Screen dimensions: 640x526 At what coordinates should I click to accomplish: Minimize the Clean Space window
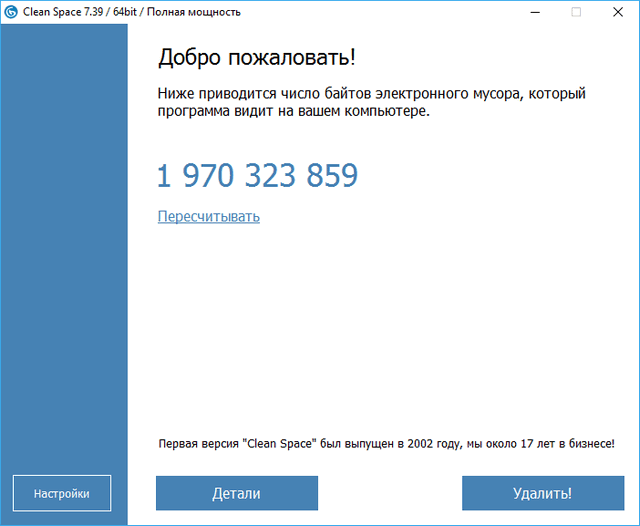(x=531, y=12)
